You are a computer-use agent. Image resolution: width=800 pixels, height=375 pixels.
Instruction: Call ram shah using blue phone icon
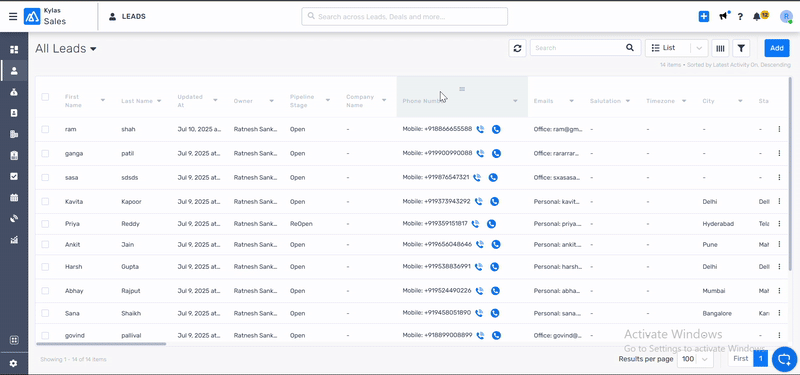point(496,130)
